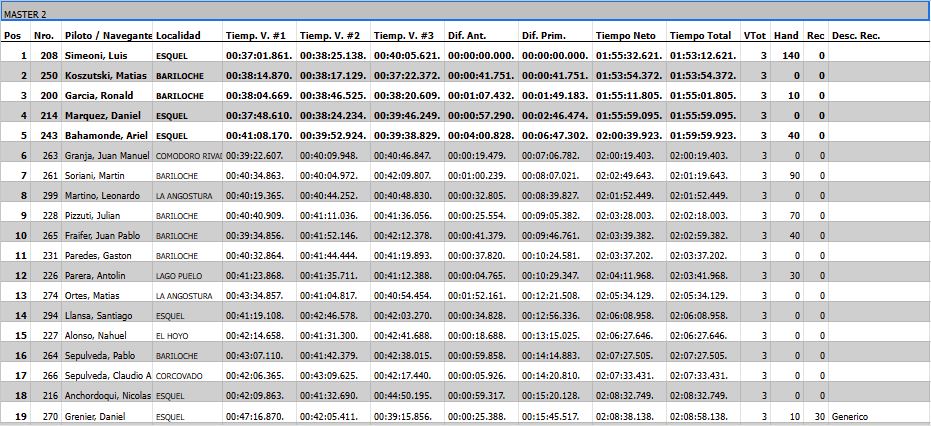Select the Localidad column header

(x=183, y=36)
